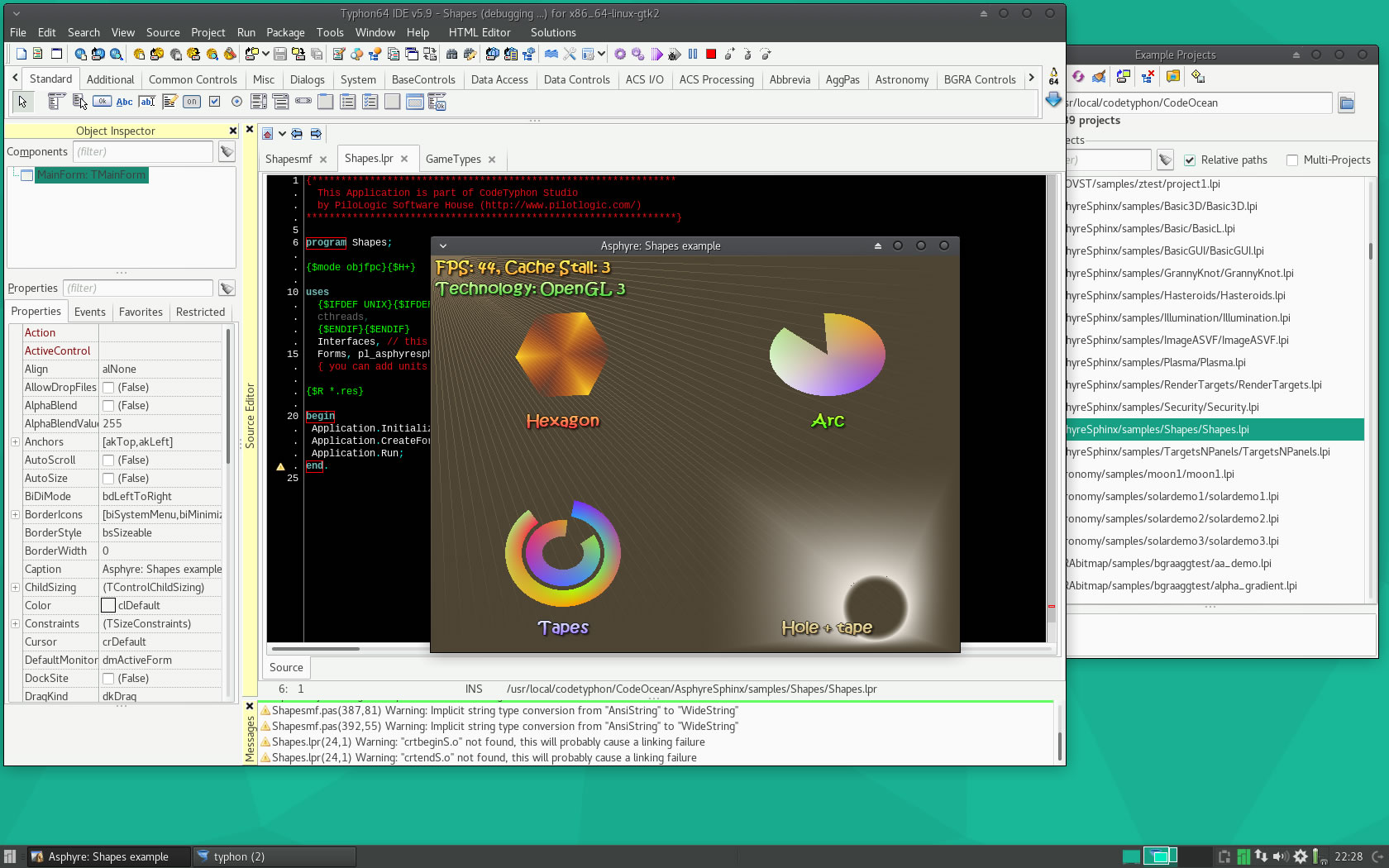This screenshot has width=1389, height=868.
Task: Open the editor history dropdown arrow
Action: coord(282,134)
